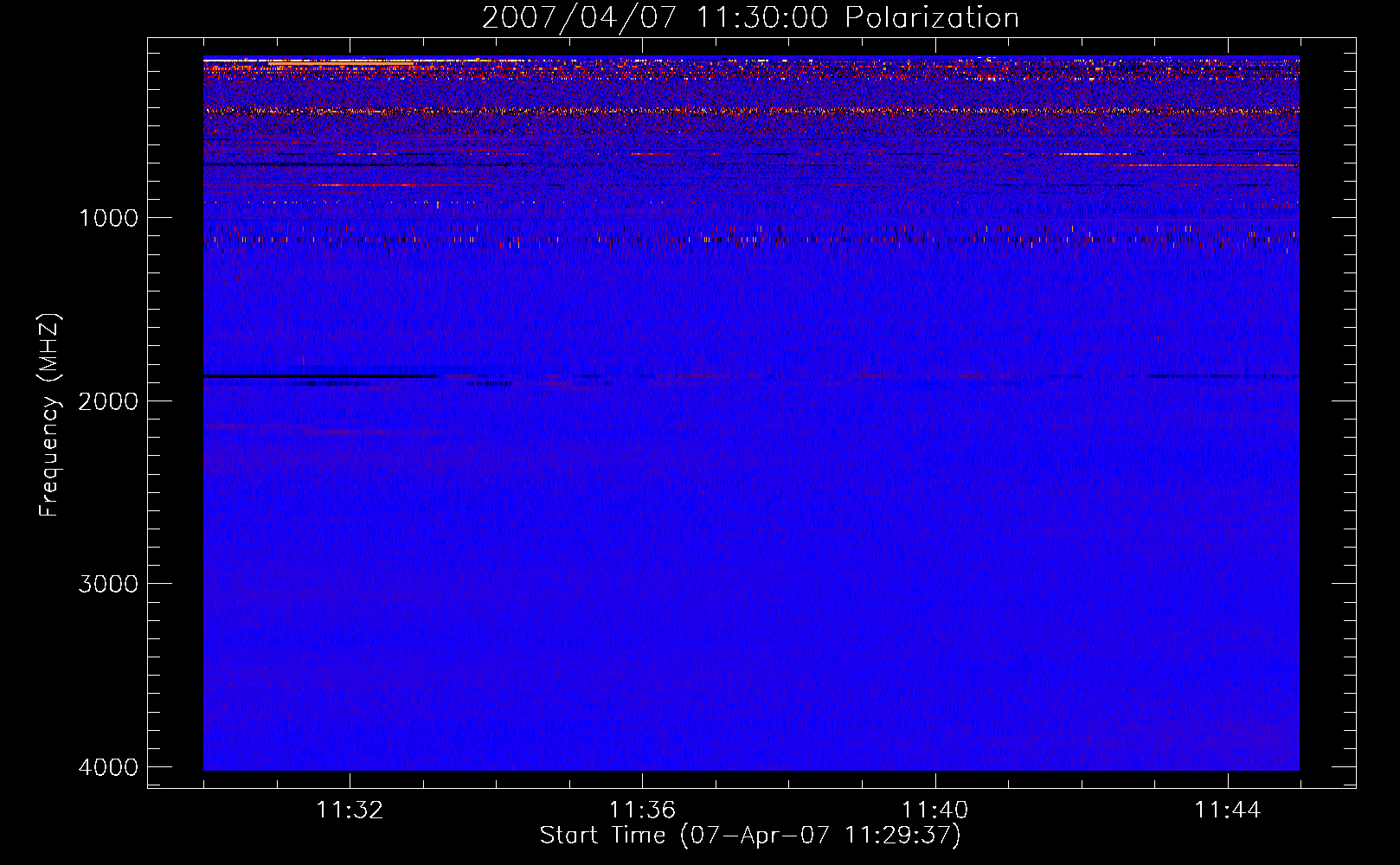1400x865 pixels.
Task: Select the 'Frequency (MHZ)' y-axis label
Action: coord(50,414)
